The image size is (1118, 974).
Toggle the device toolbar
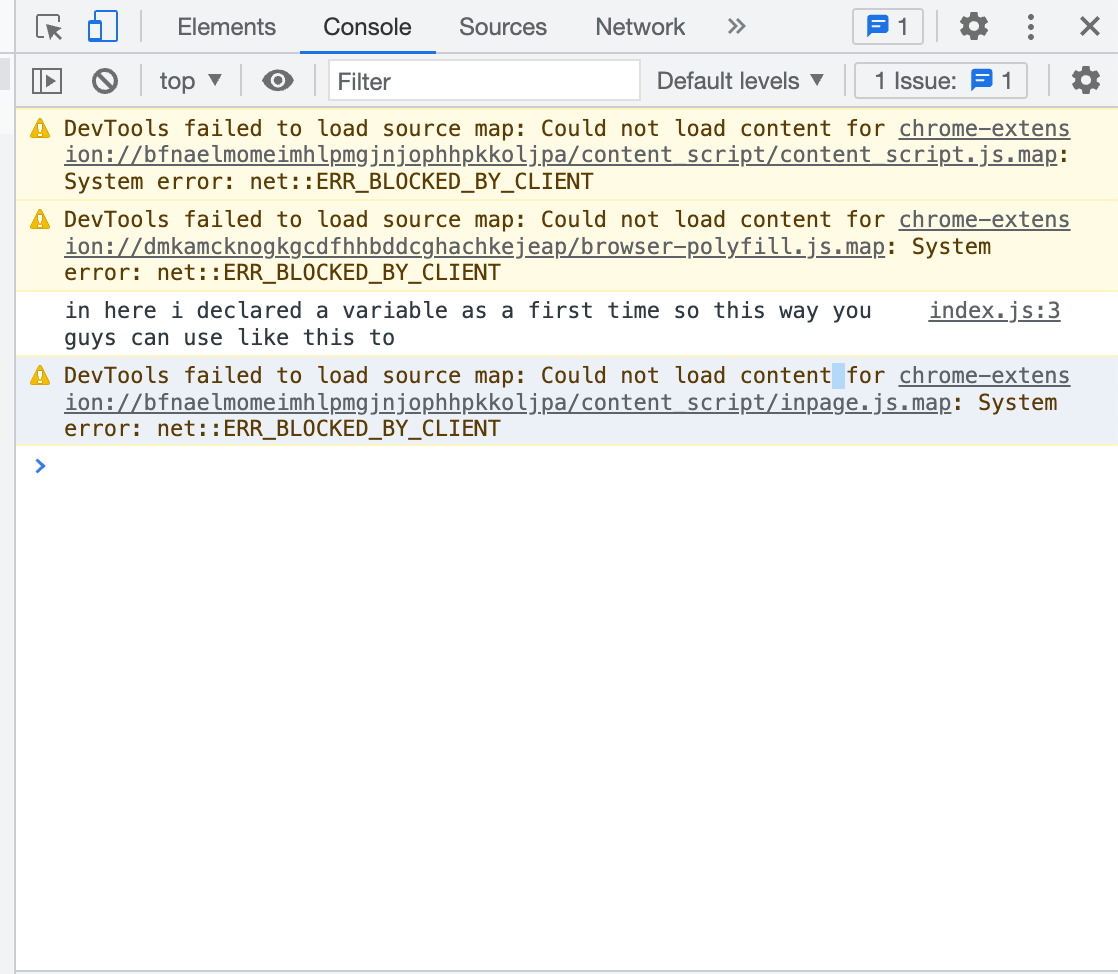pos(102,26)
